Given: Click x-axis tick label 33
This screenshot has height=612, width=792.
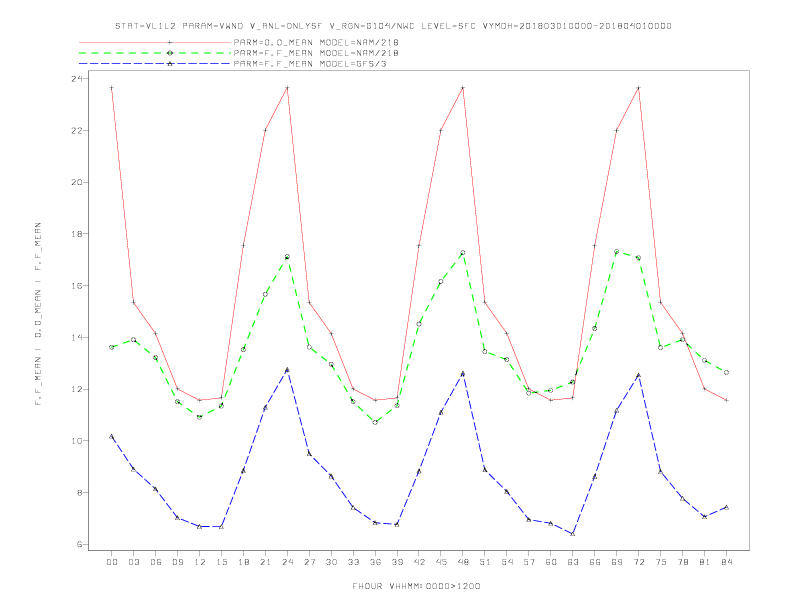Looking at the screenshot, I should pyautogui.click(x=353, y=562).
